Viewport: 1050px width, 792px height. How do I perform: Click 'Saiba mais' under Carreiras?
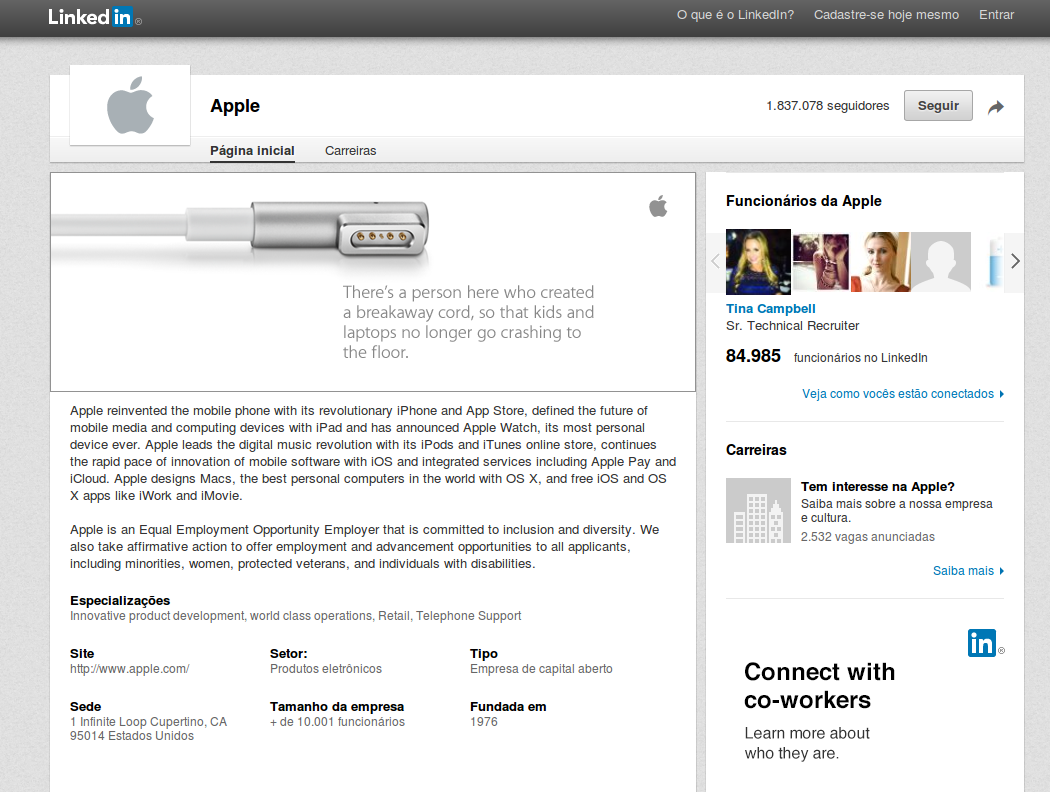(968, 570)
